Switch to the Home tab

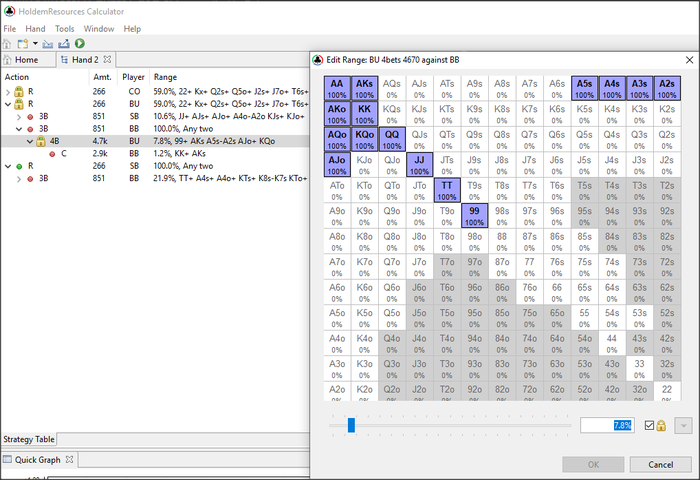tap(27, 59)
